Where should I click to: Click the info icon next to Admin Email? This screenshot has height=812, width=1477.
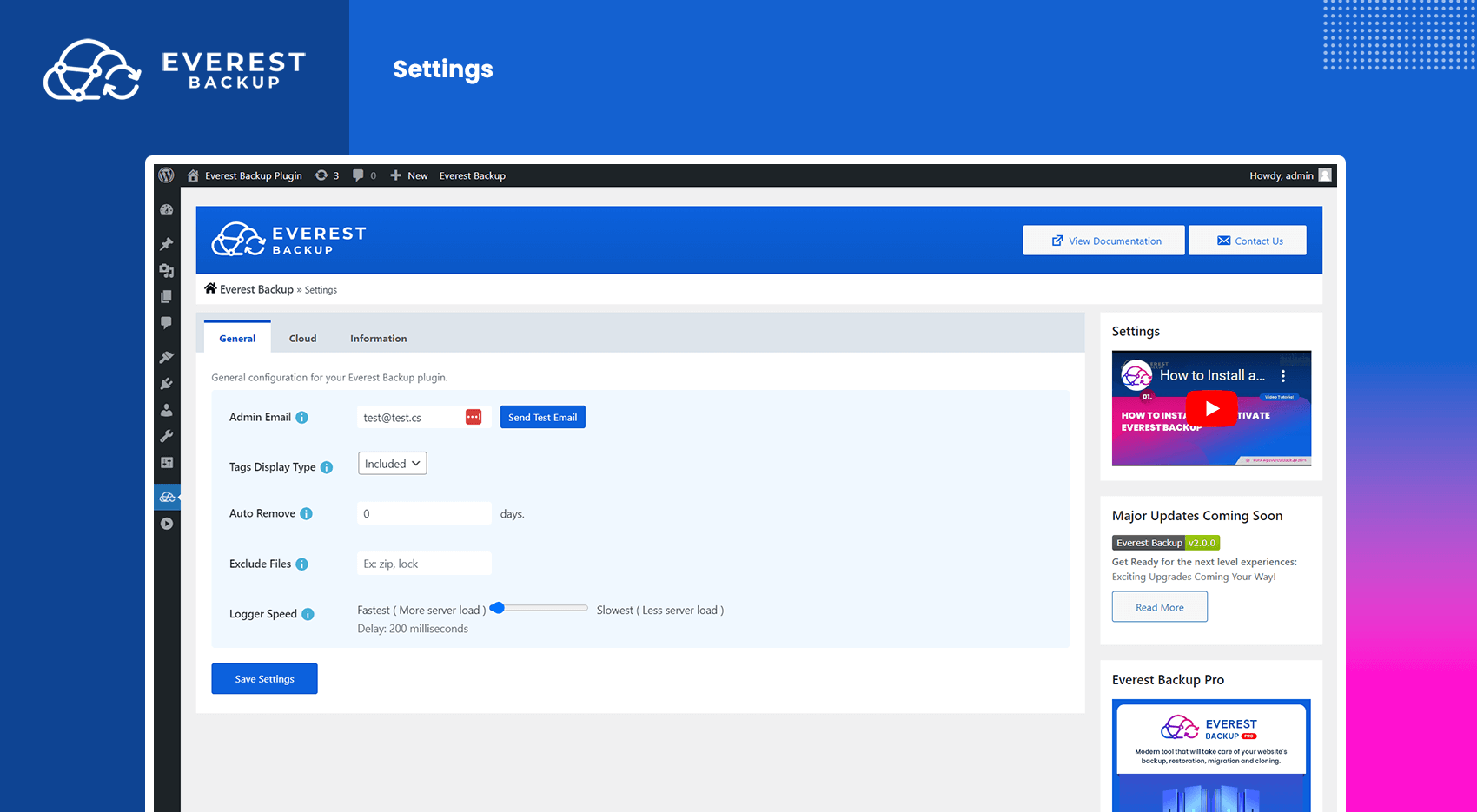click(301, 418)
